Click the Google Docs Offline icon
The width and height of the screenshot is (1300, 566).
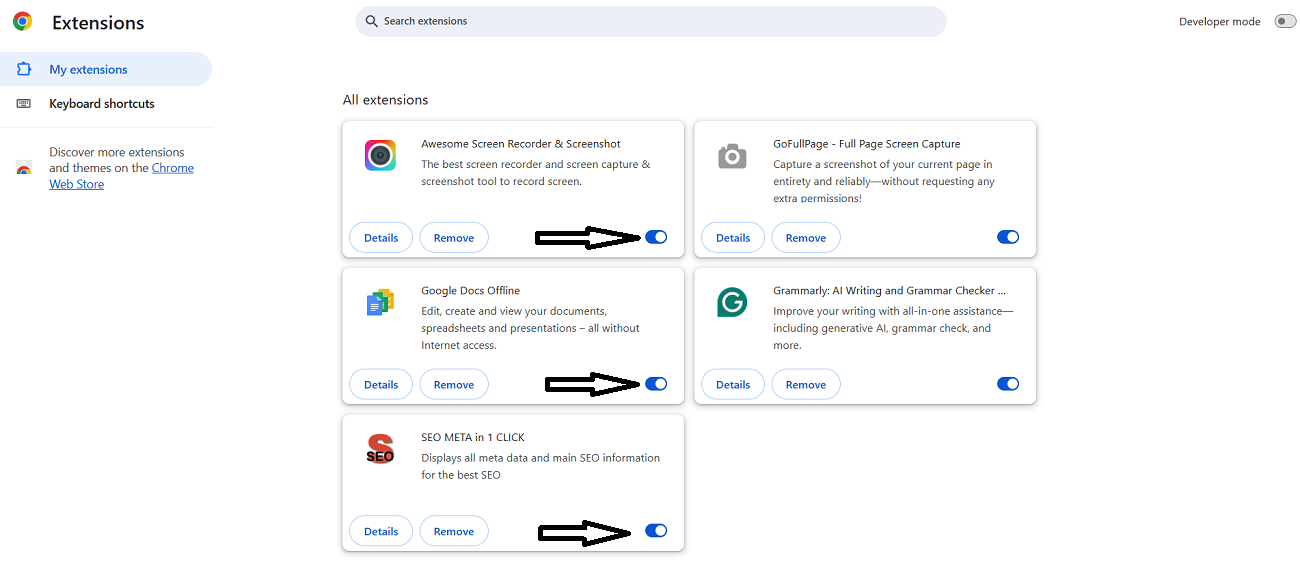pyautogui.click(x=380, y=302)
